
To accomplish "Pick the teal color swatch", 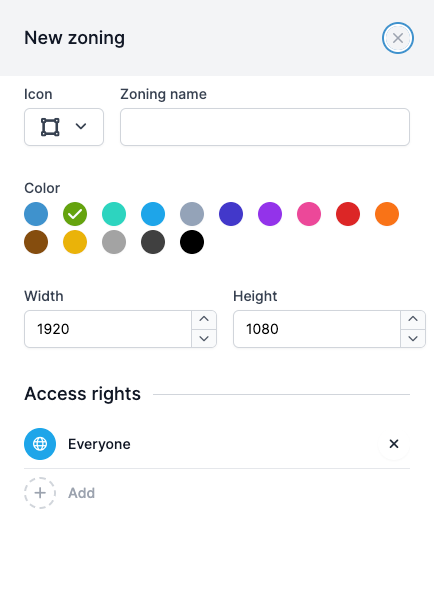I will coord(114,214).
